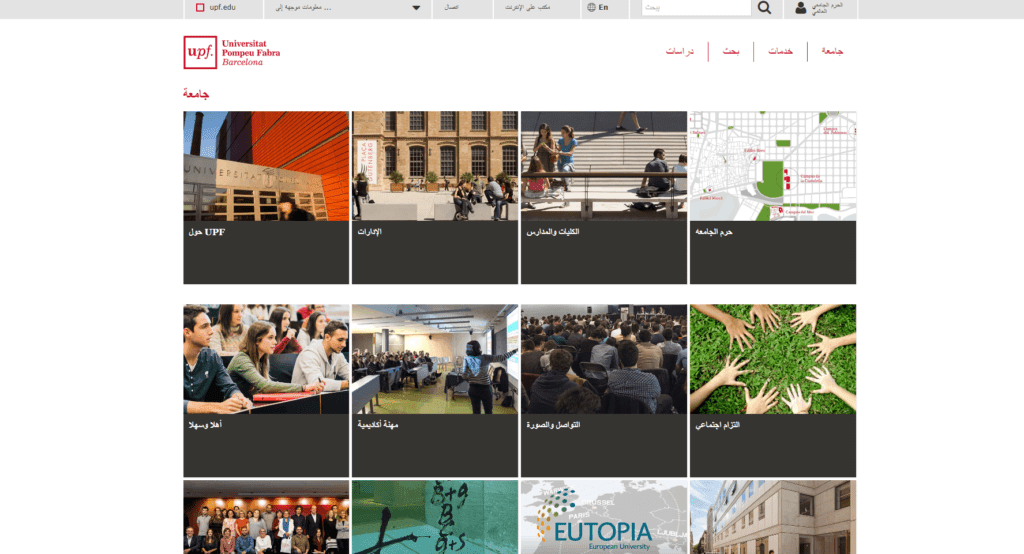The height and width of the screenshot is (554, 1024).
Task: Click the 'اتصال' link in top bar
Action: tap(451, 8)
